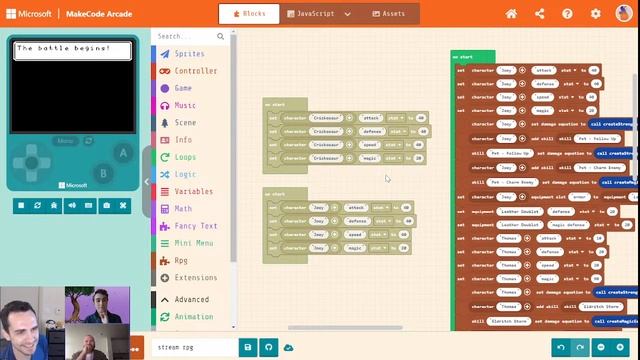Zoom out the workspace

pos(601,347)
